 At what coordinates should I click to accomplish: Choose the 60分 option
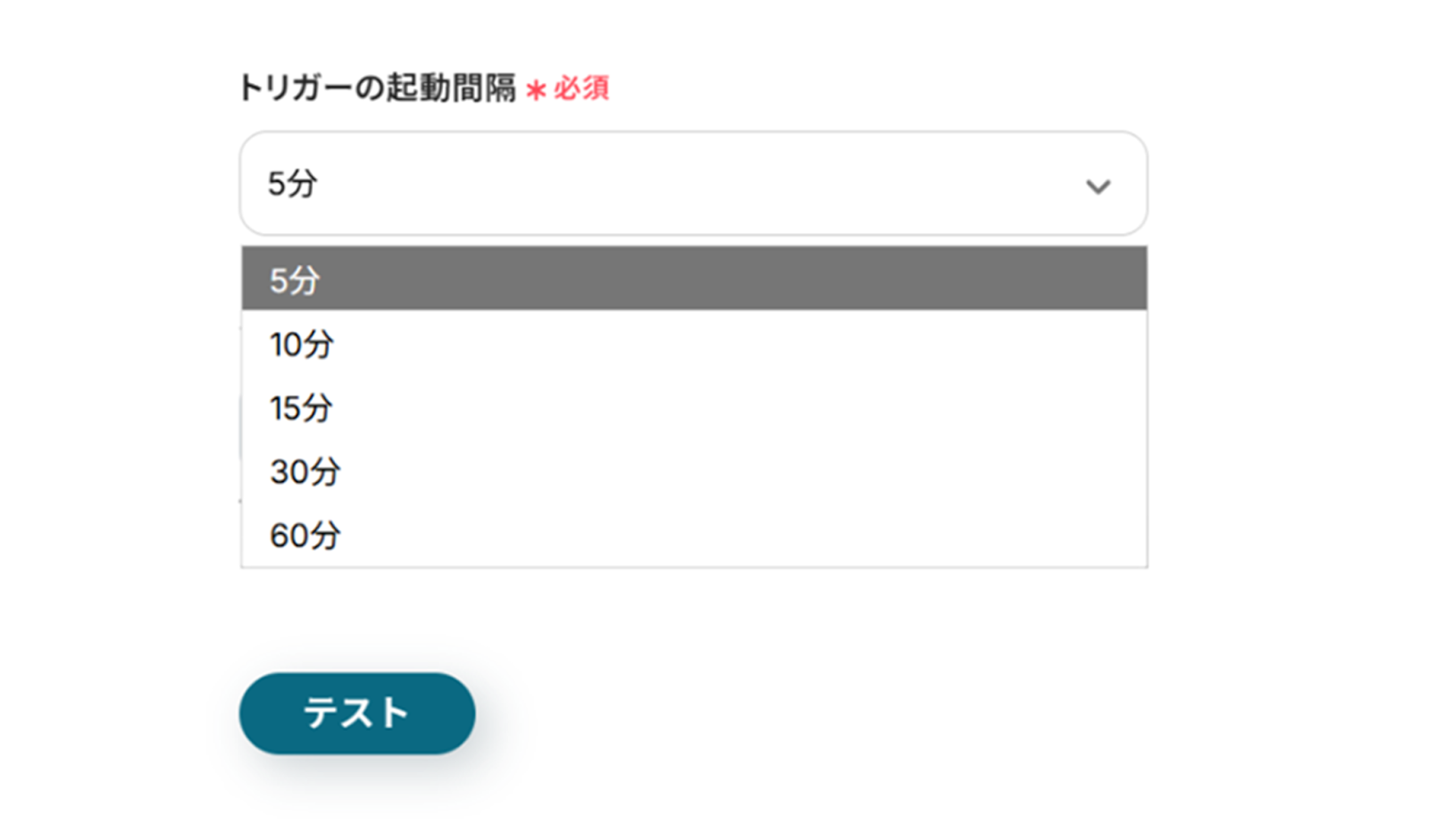(305, 536)
